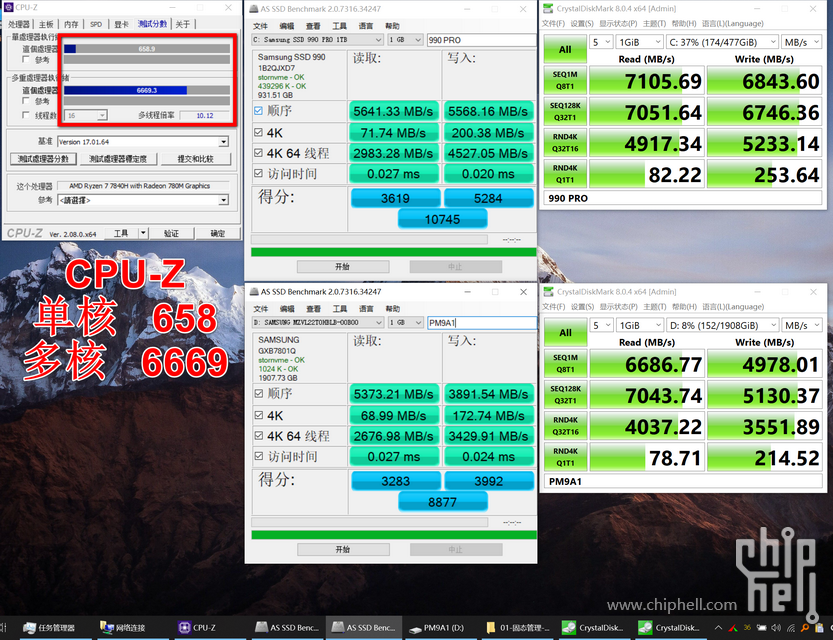This screenshot has width=833, height=640.
Task: Click 开始 in the 990 PRO AS SSD window
Action: pyautogui.click(x=343, y=267)
